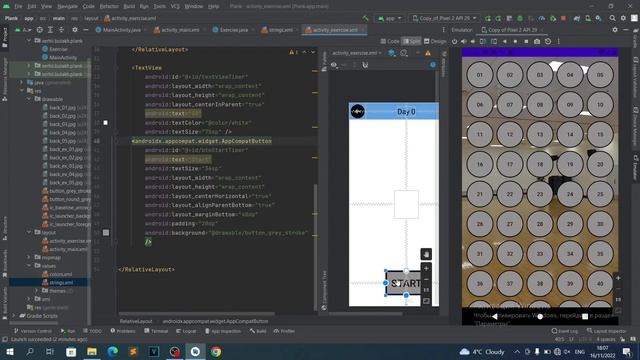Click day 27 circle button in emulator
The height and width of the screenshot is (360, 640).
tap(510, 224)
